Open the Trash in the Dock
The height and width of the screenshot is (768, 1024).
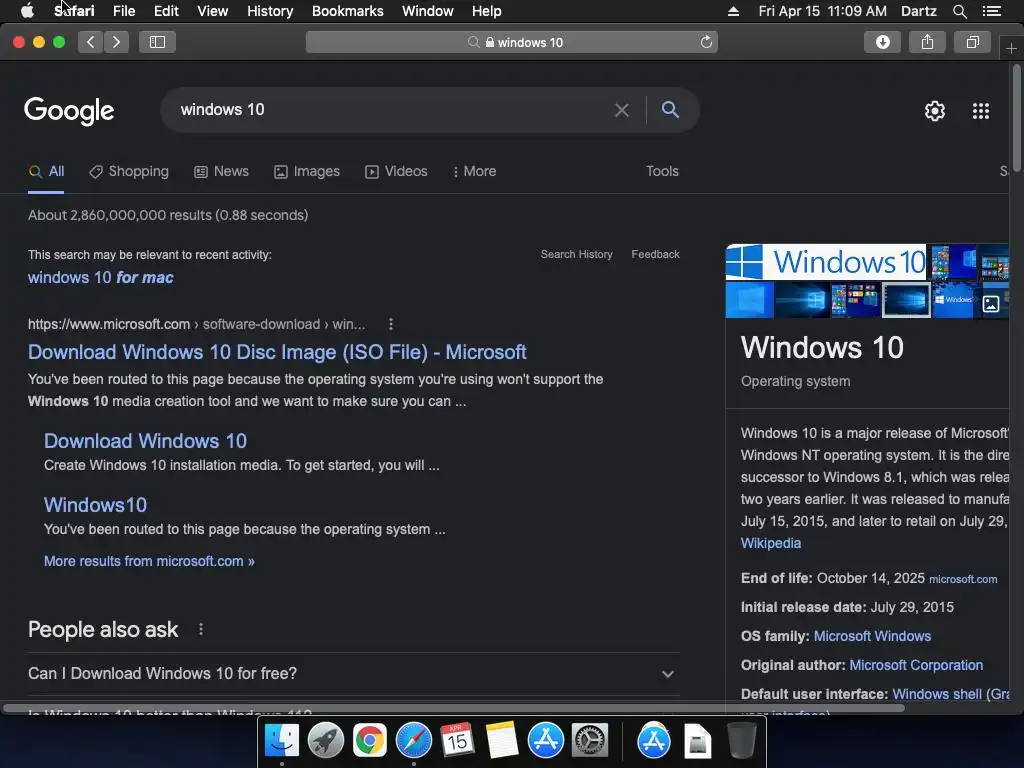(x=741, y=741)
